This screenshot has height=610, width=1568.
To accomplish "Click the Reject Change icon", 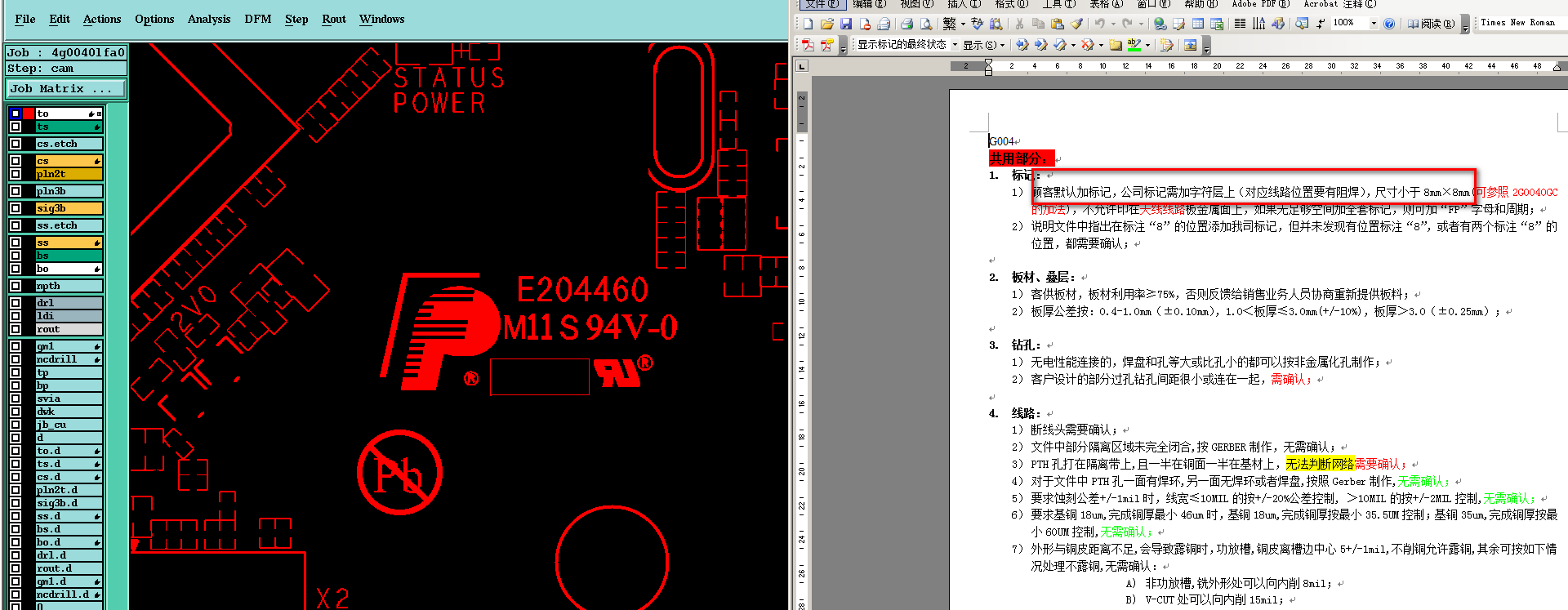I will [x=1088, y=45].
